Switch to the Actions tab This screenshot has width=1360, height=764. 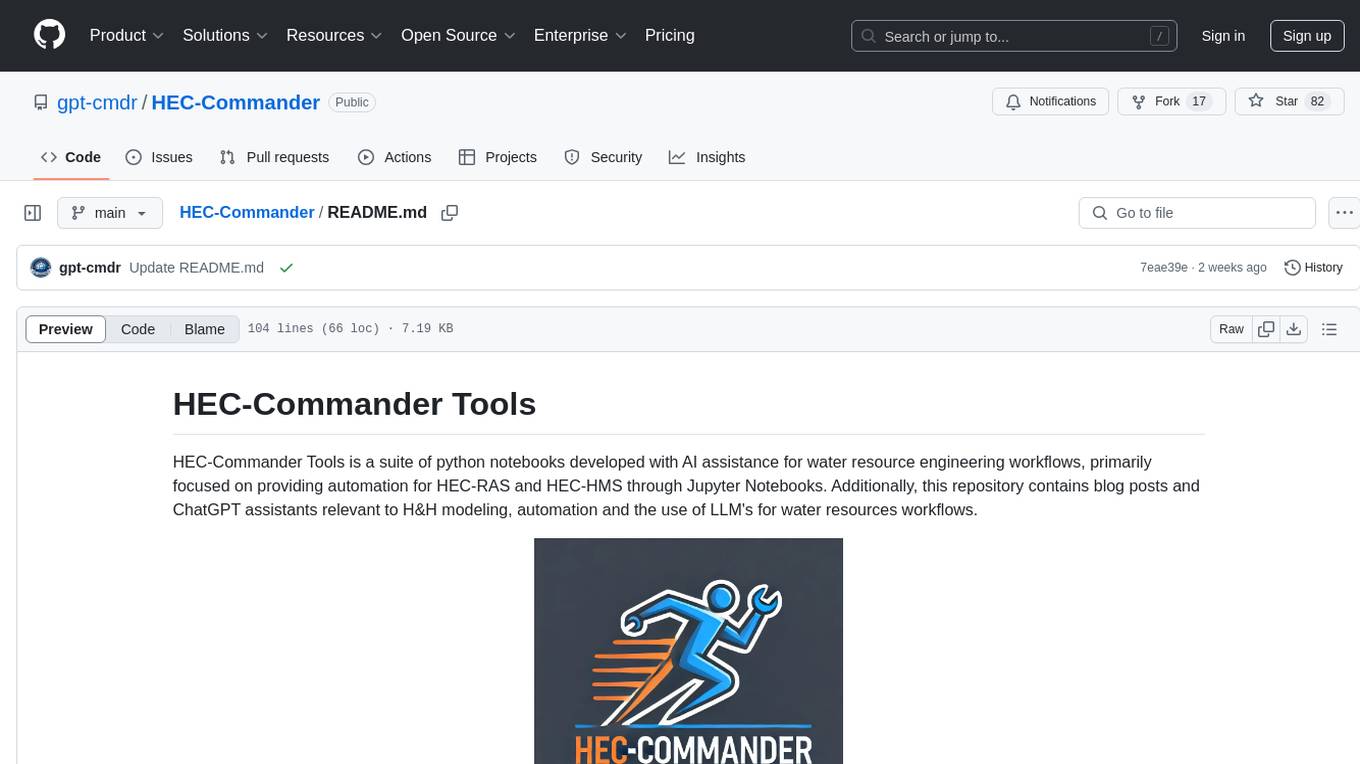tap(394, 157)
